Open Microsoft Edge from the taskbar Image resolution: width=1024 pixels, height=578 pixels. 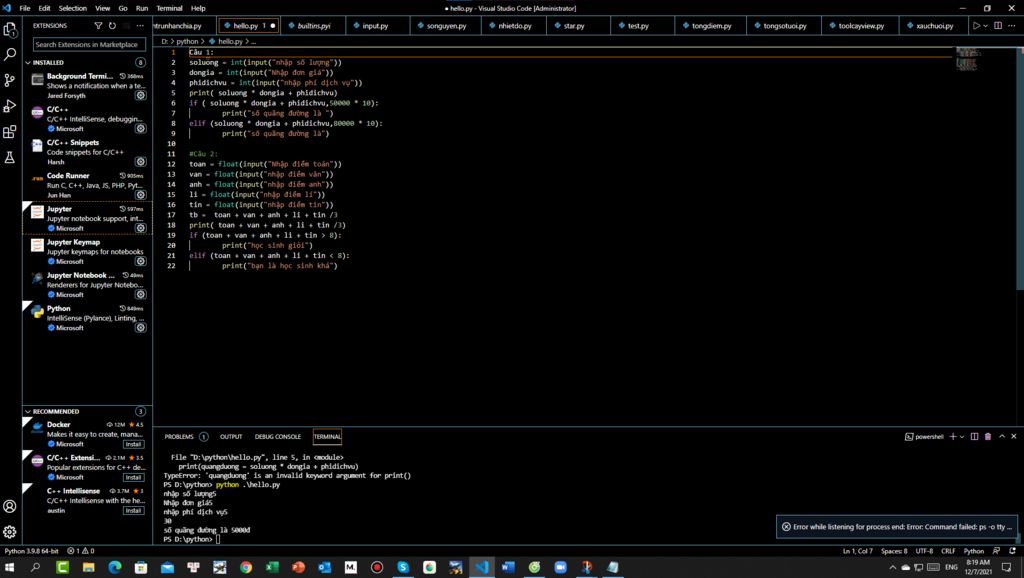(x=114, y=567)
